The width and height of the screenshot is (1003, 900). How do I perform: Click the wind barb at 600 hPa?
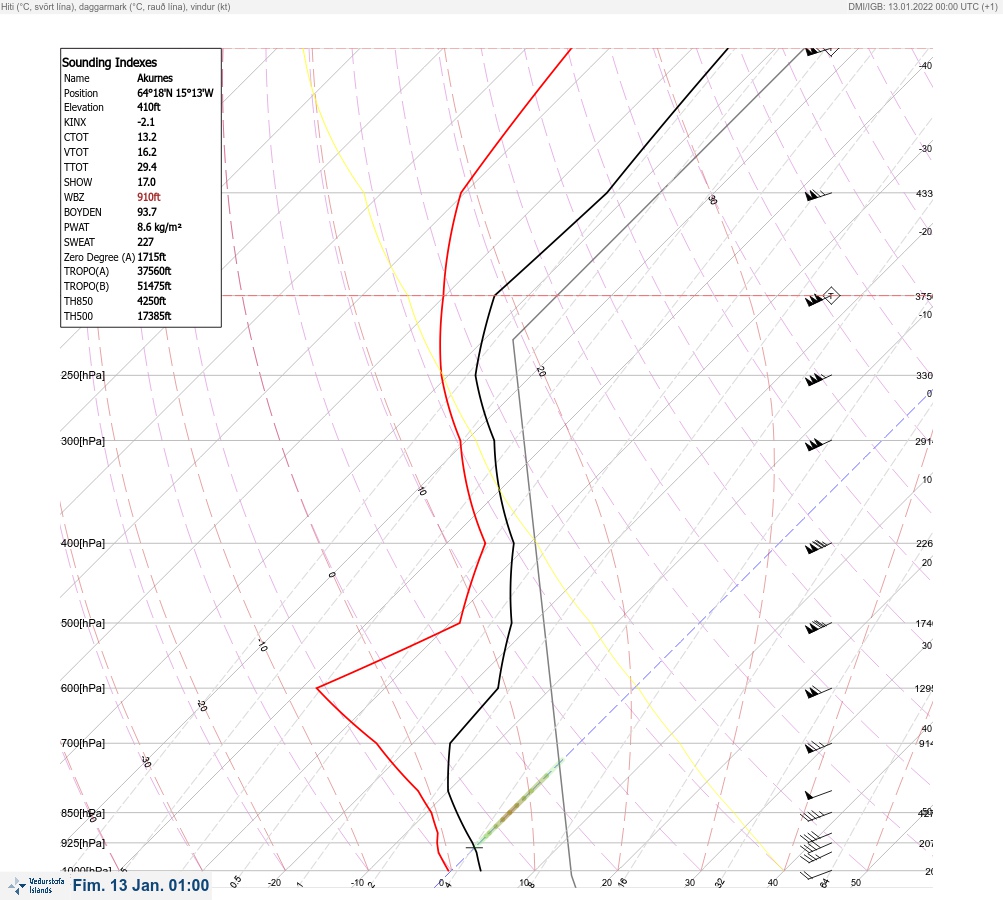[818, 691]
